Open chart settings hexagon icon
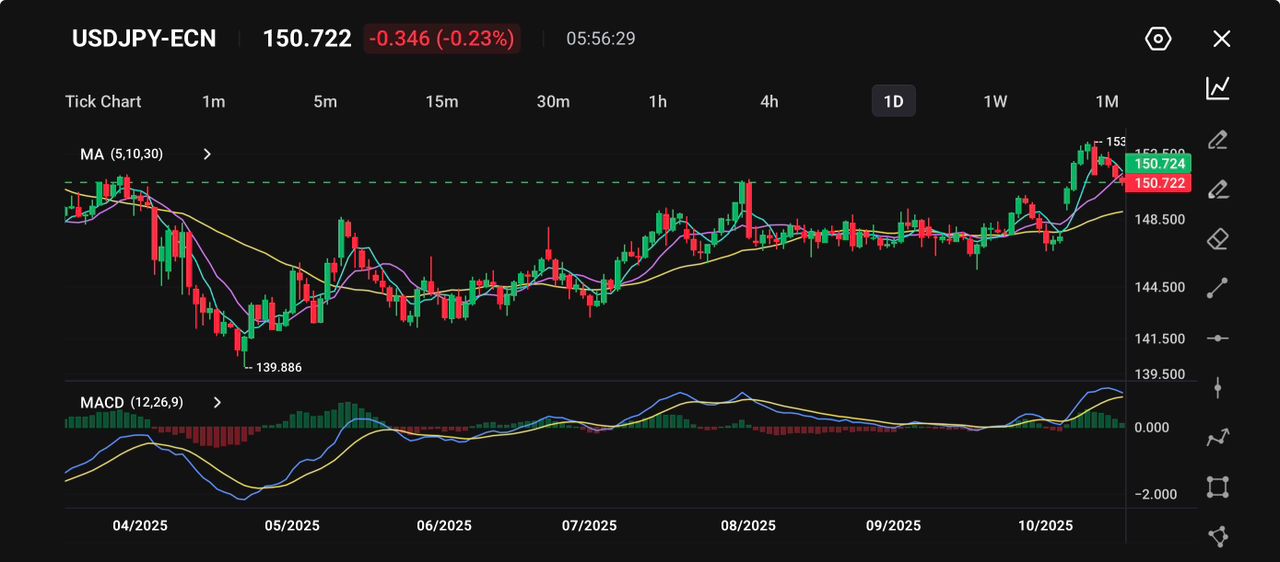The width and height of the screenshot is (1280, 562). click(1157, 39)
